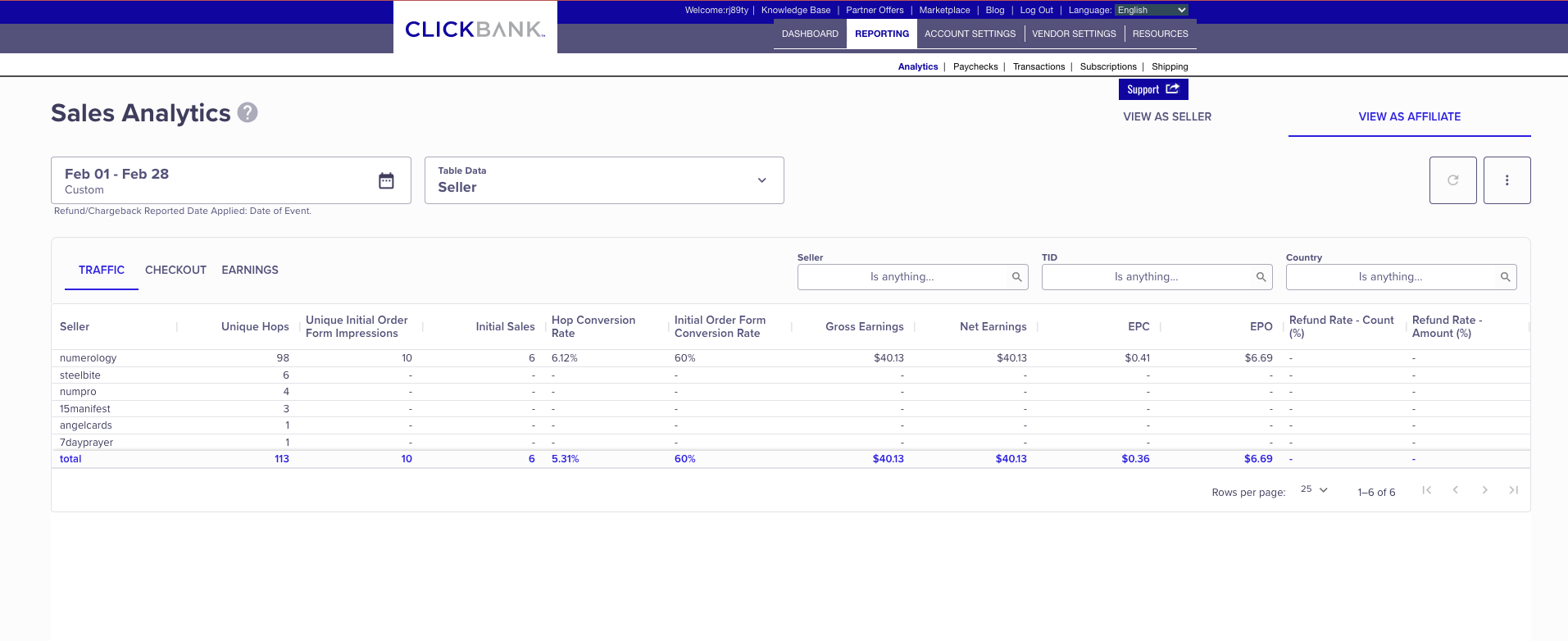Click the Seller filter search icon
This screenshot has height=641, width=1568.
(x=1016, y=277)
